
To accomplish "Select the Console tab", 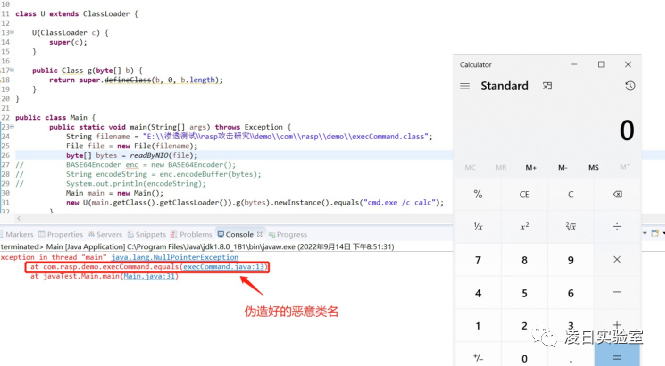I will 236,235.
